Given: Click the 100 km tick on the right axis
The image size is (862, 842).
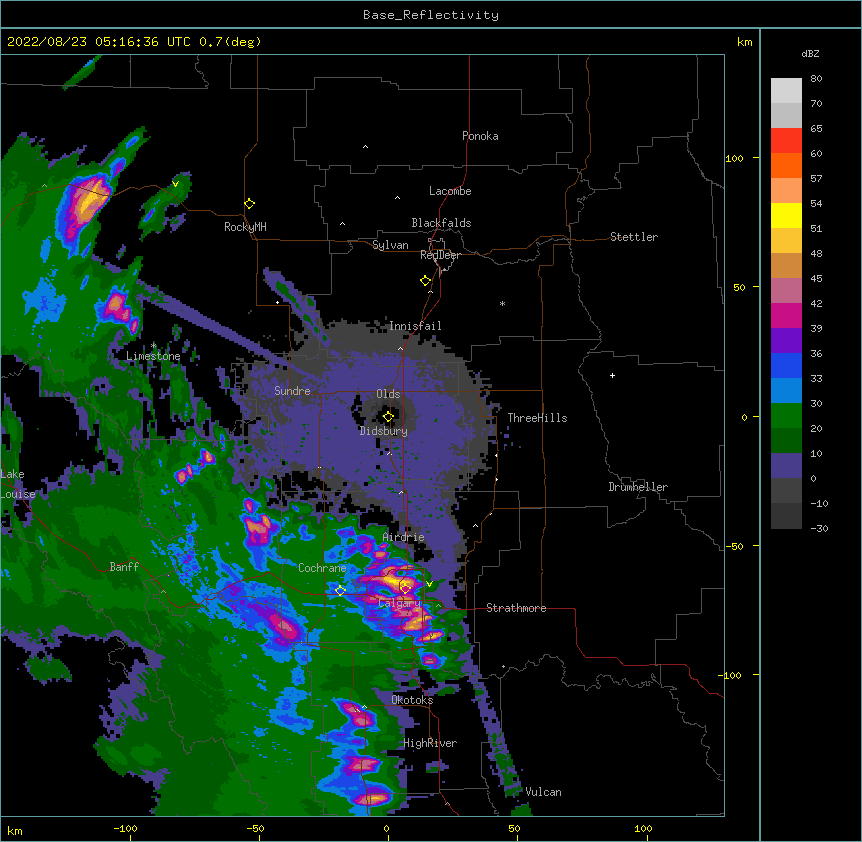Looking at the screenshot, I should [734, 158].
